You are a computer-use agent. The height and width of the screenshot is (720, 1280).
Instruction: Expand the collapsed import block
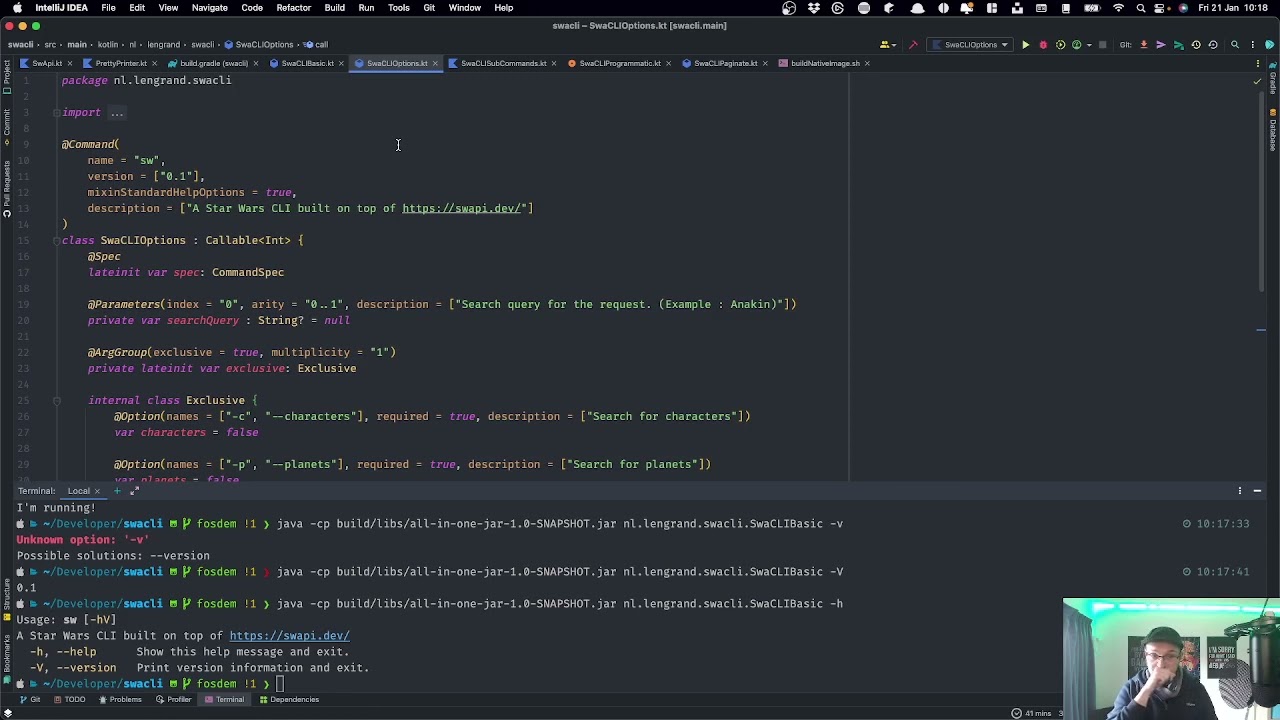[x=117, y=112]
